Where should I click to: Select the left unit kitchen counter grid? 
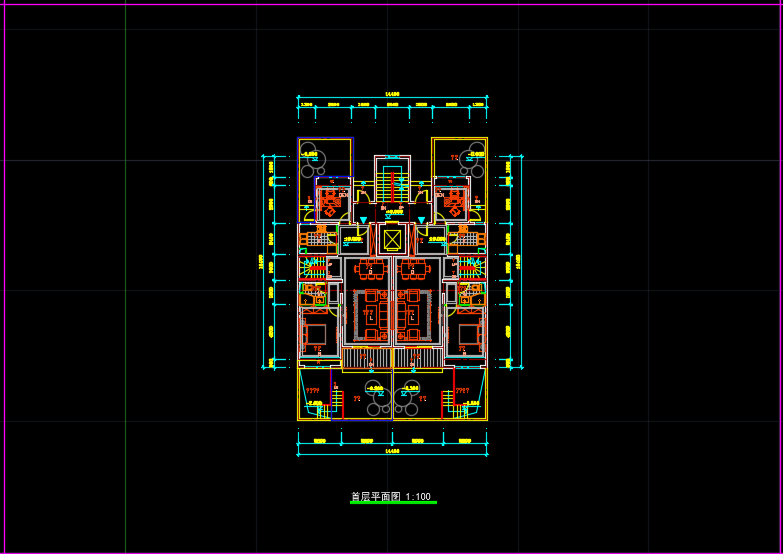pyautogui.click(x=316, y=239)
